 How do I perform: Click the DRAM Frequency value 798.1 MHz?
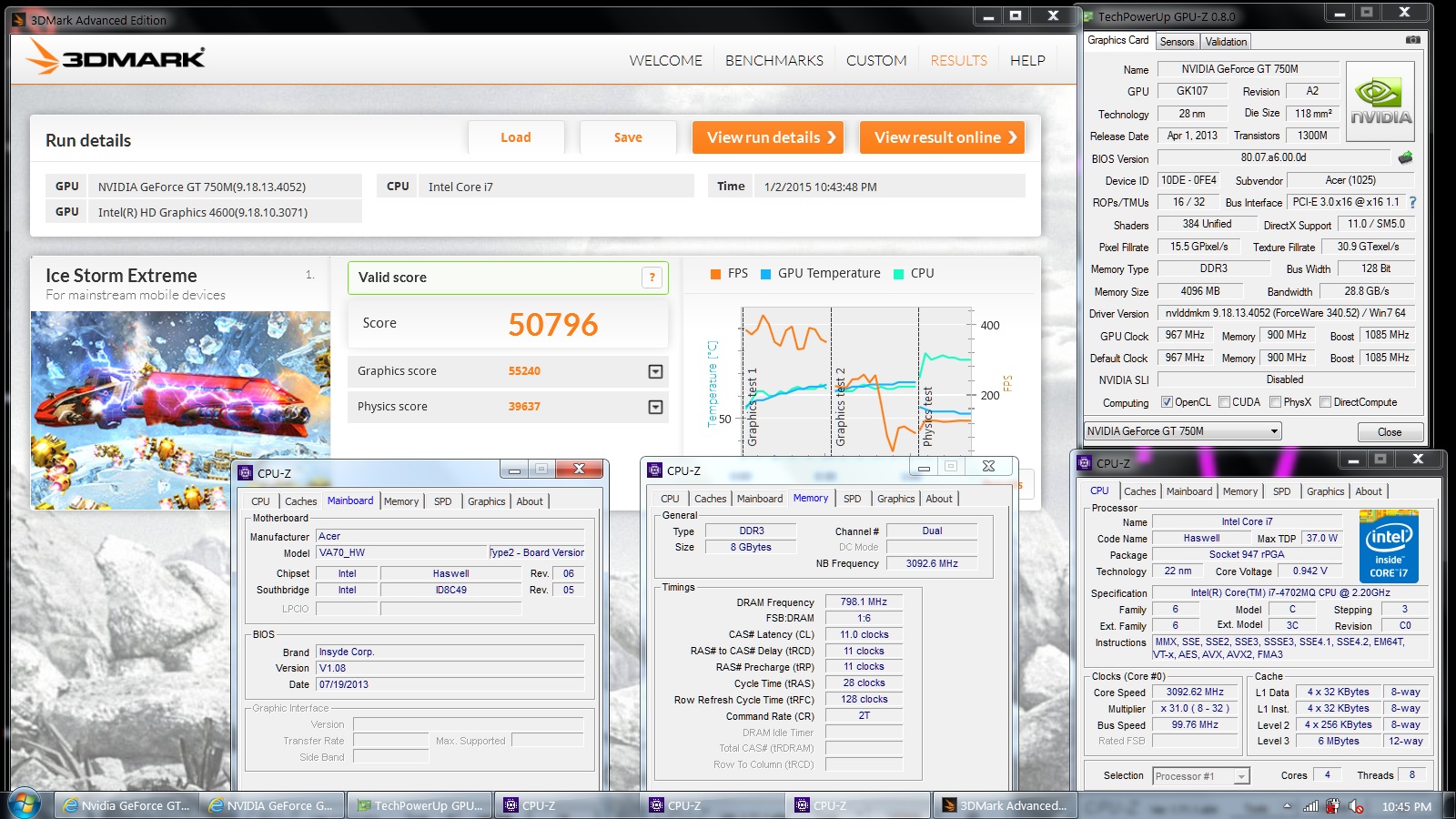pos(864,602)
